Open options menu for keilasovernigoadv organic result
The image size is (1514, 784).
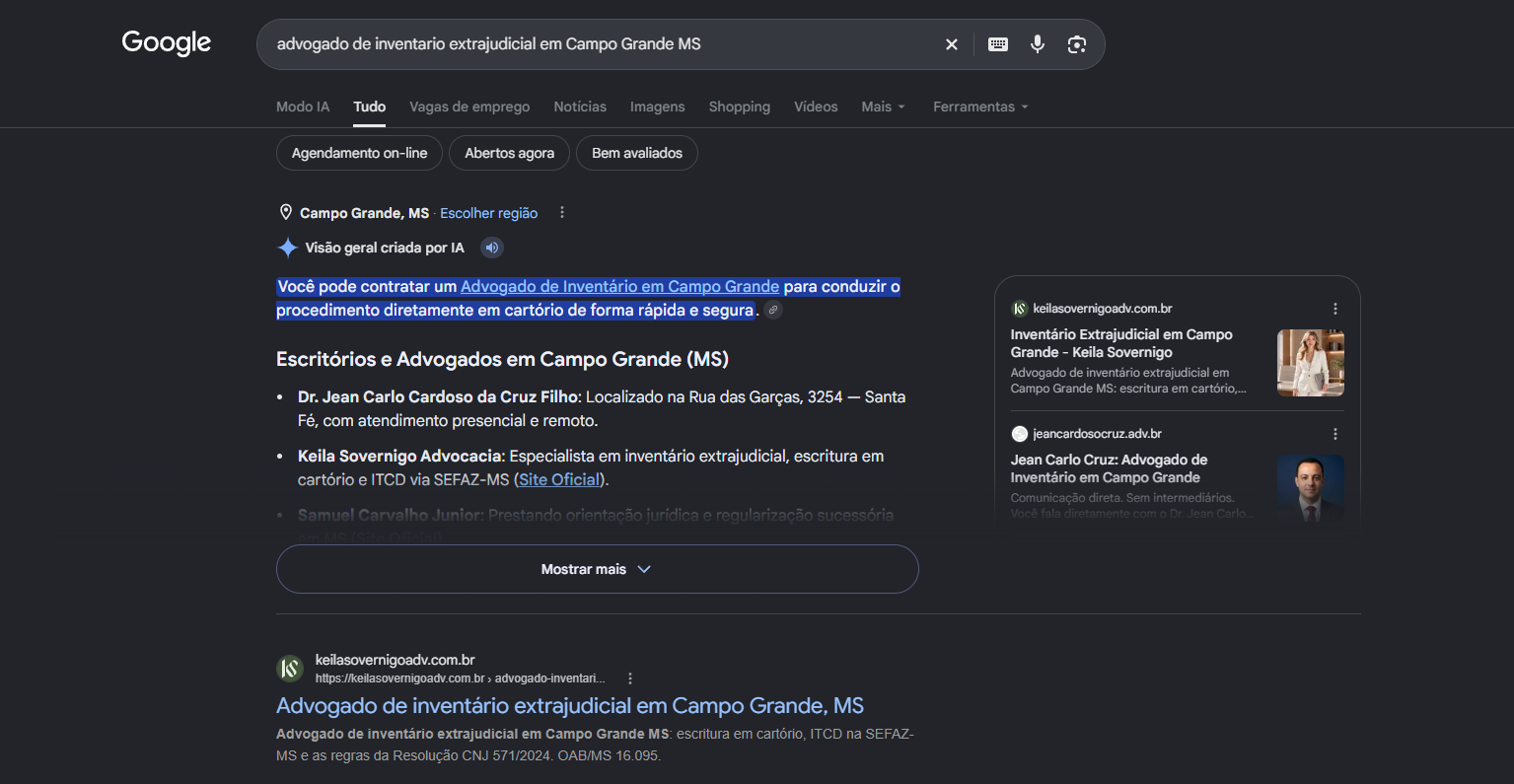pos(630,678)
